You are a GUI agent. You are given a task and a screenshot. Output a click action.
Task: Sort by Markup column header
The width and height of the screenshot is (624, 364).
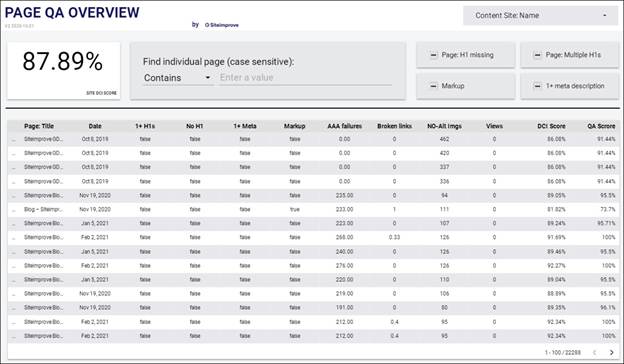294,126
